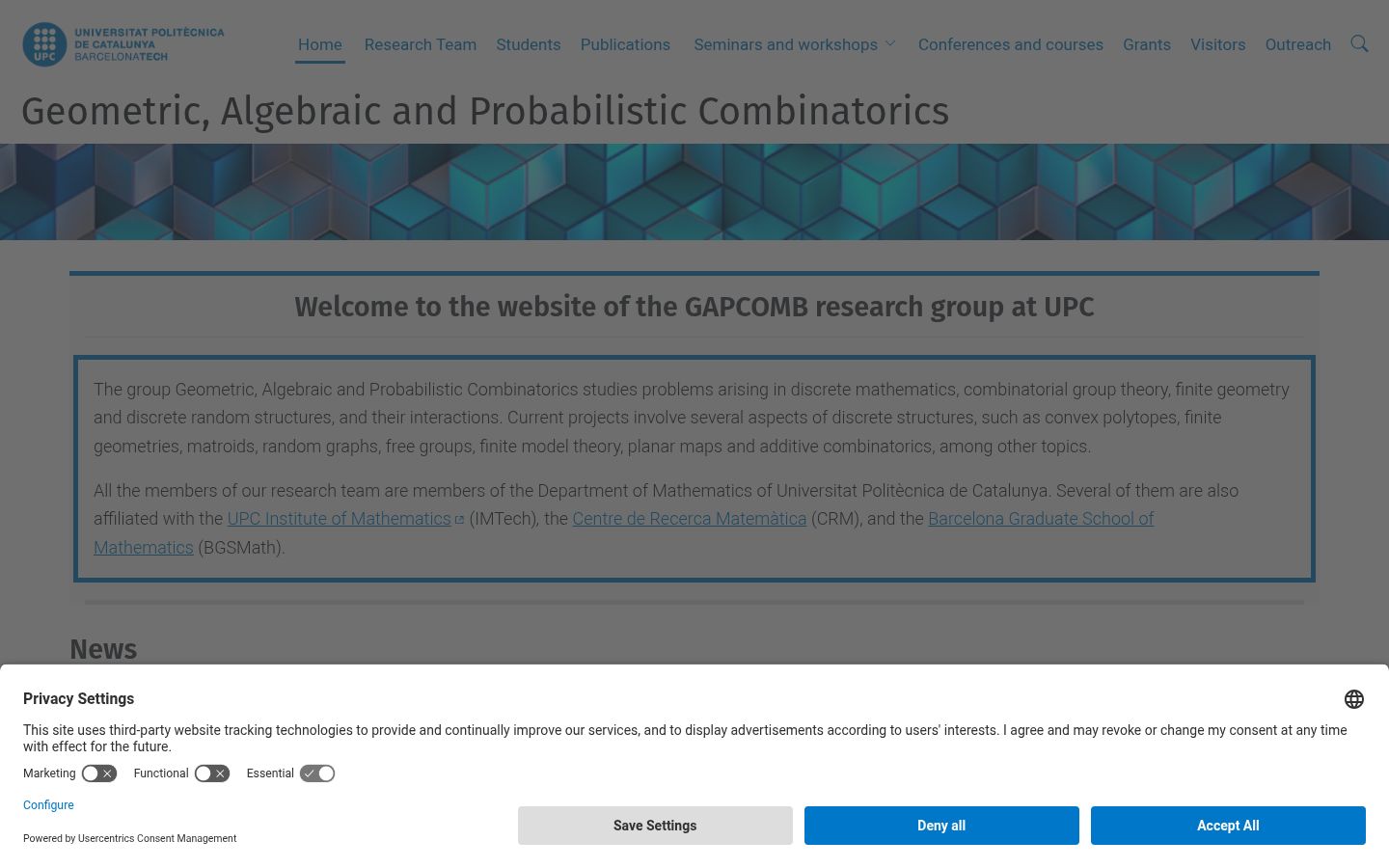Click the Deny all button
Screen dimensions: 1389x868
tap(941, 826)
